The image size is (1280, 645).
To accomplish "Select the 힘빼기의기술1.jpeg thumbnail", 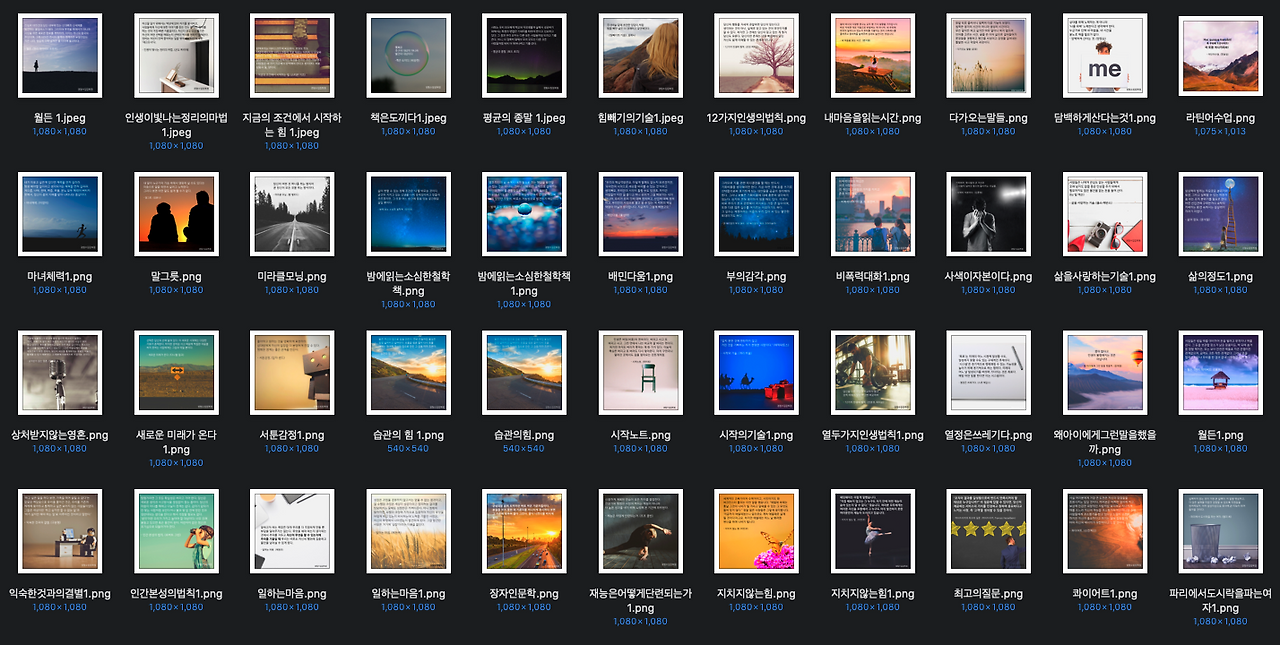I will 640,56.
